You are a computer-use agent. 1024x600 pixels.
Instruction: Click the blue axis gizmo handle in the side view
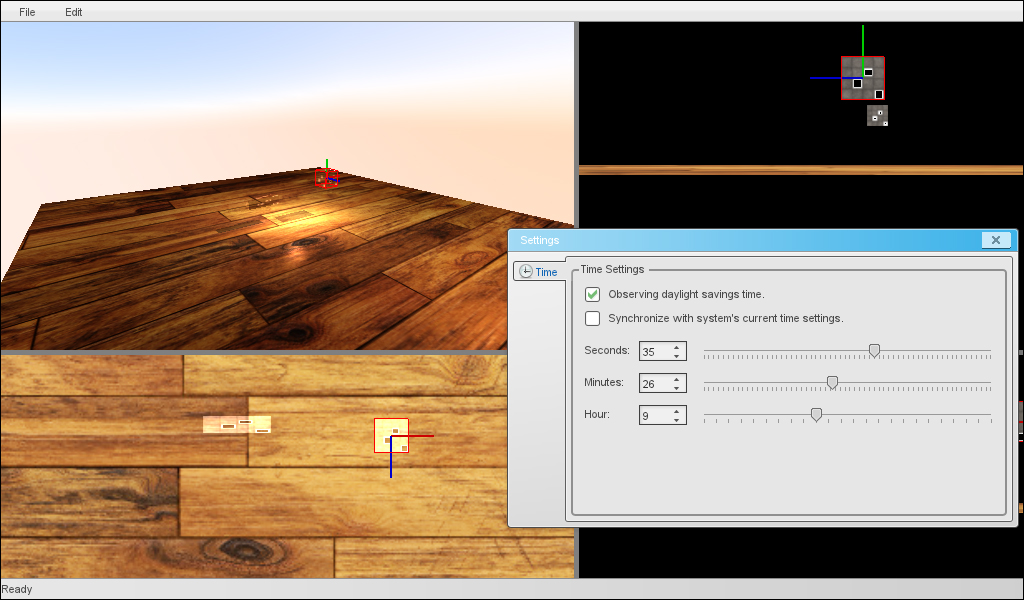[x=824, y=78]
